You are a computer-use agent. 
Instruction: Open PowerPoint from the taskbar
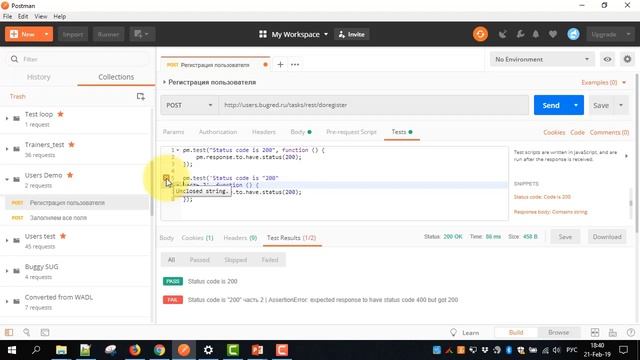[x=257, y=350]
